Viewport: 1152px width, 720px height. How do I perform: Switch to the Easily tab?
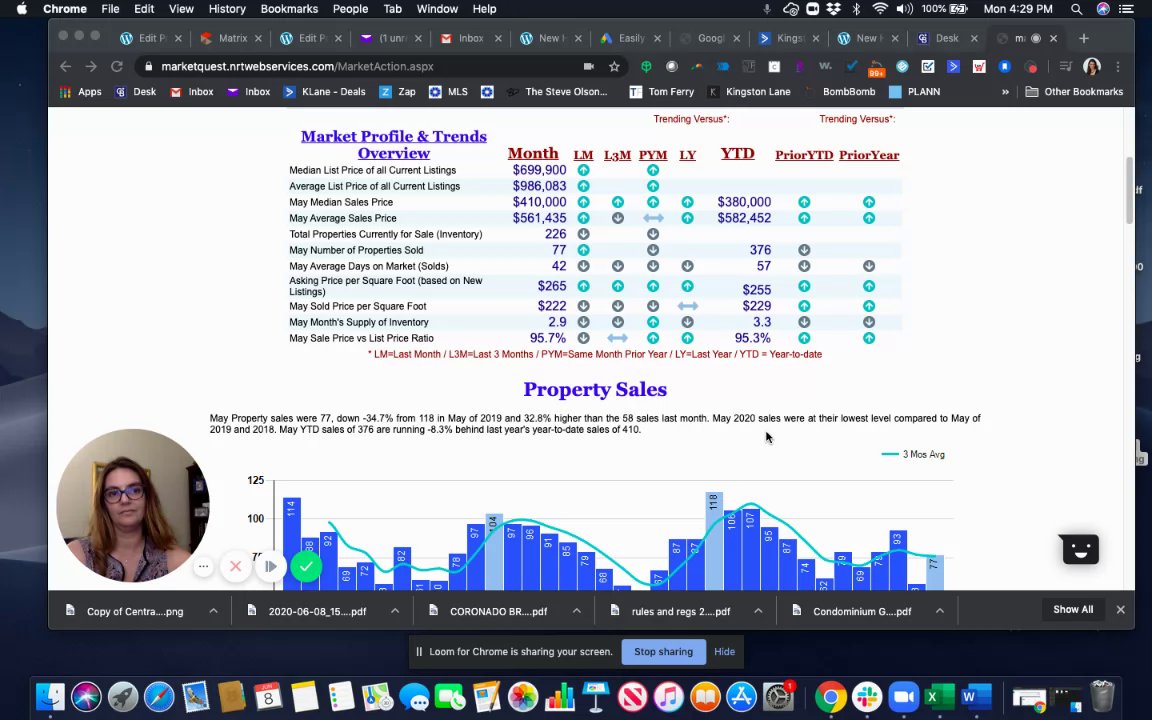(x=630, y=38)
